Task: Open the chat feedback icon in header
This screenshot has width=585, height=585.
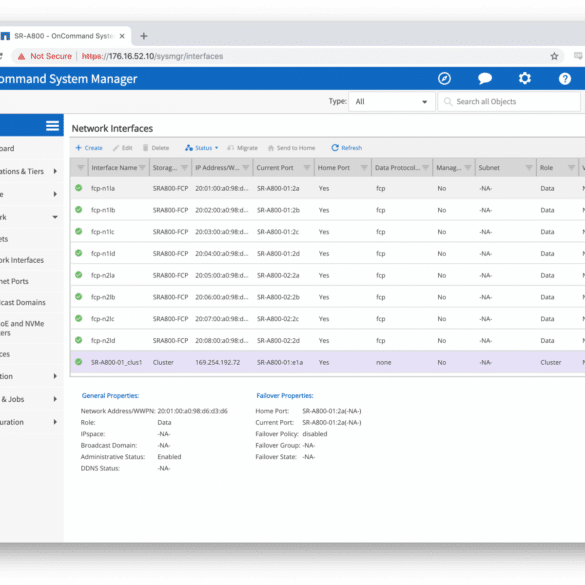Action: pyautogui.click(x=485, y=79)
